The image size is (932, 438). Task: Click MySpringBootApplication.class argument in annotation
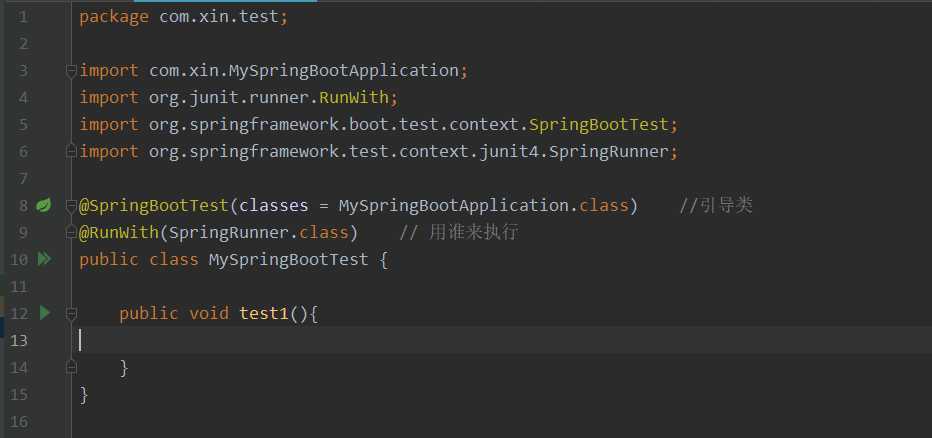click(483, 206)
